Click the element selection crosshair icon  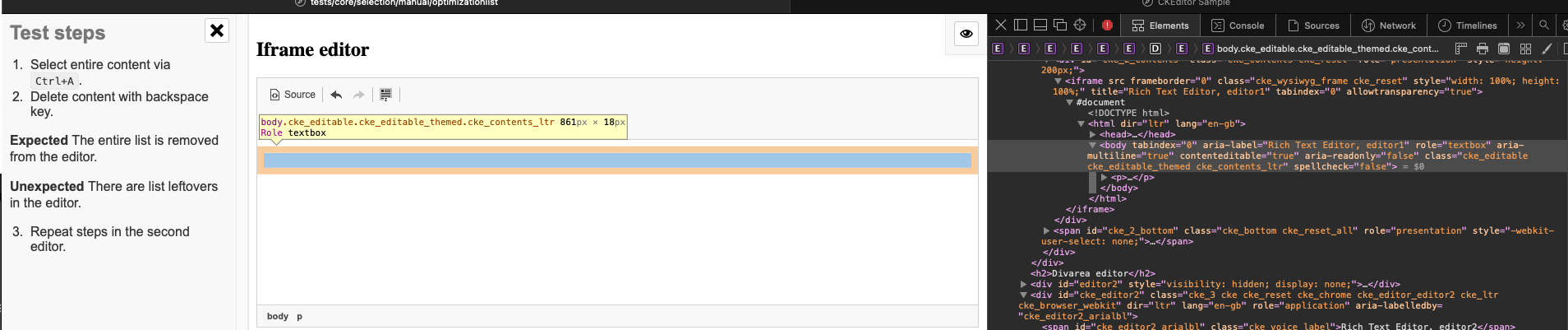[x=1080, y=25]
